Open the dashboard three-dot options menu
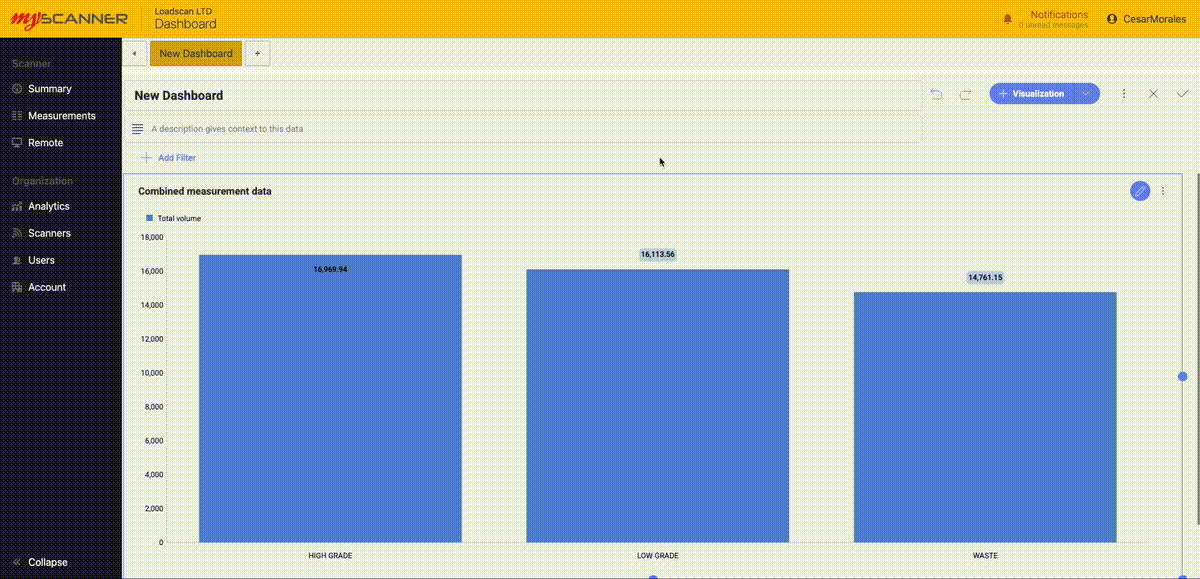This screenshot has height=579, width=1200. (1124, 93)
